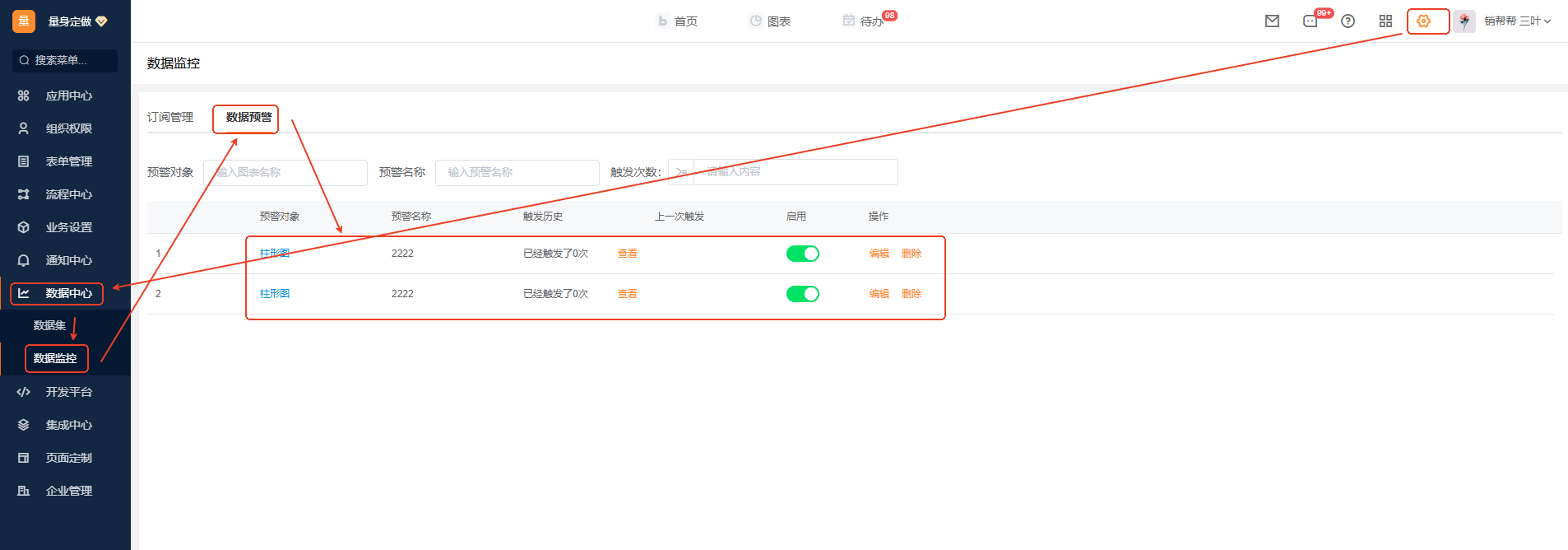Click the orange settings gear icon
This screenshot has height=550, width=1568.
pos(1423,21)
